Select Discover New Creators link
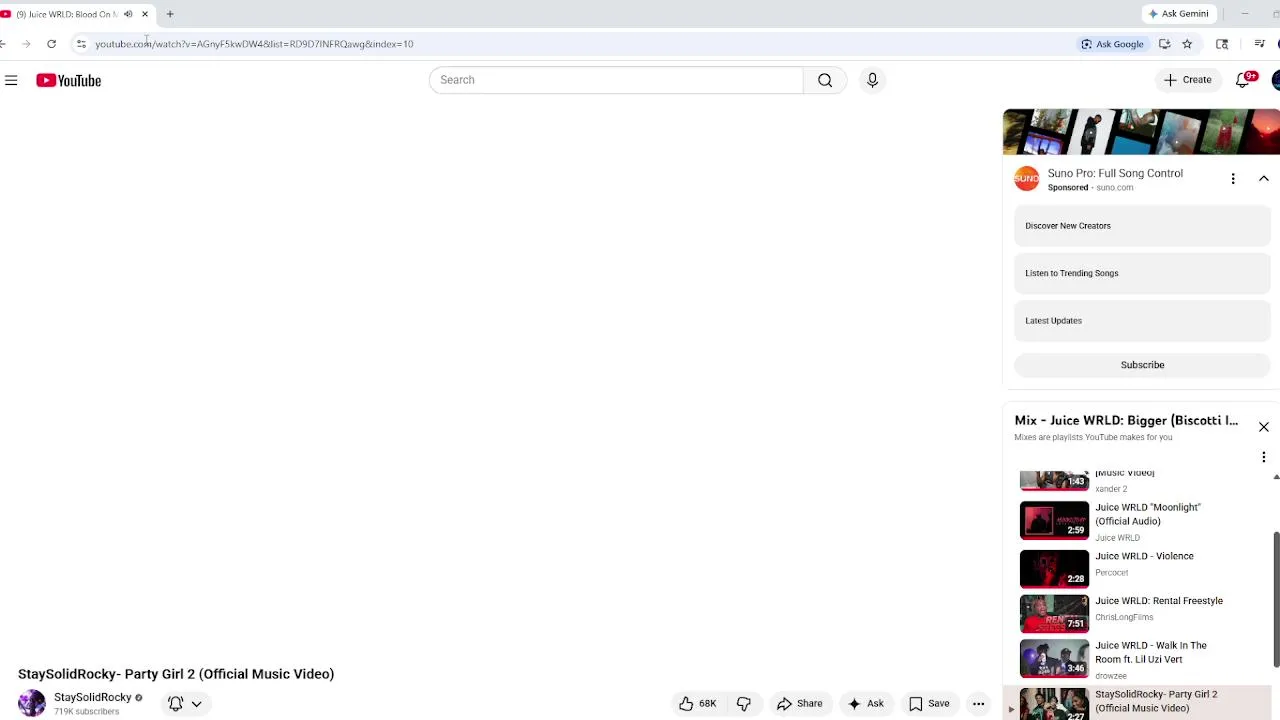This screenshot has width=1280, height=720. click(1142, 226)
